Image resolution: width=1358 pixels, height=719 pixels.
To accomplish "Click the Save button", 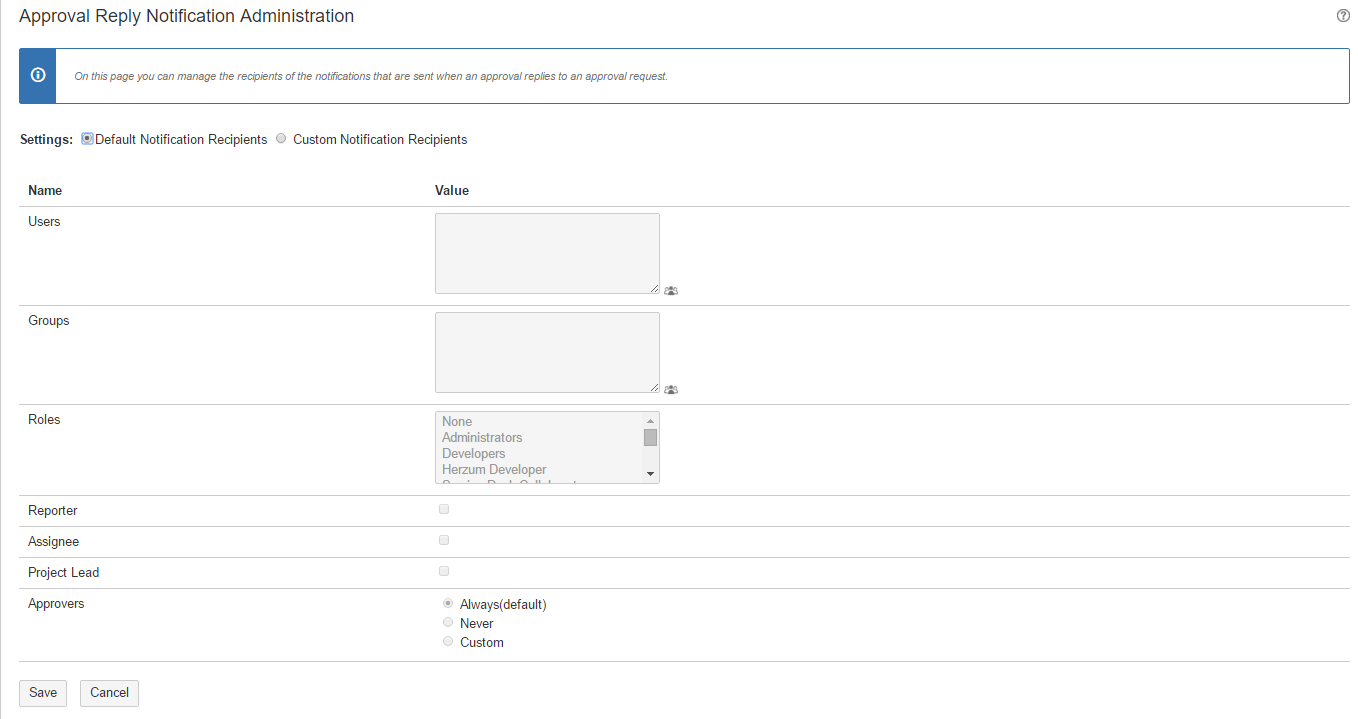I will click(x=43, y=693).
